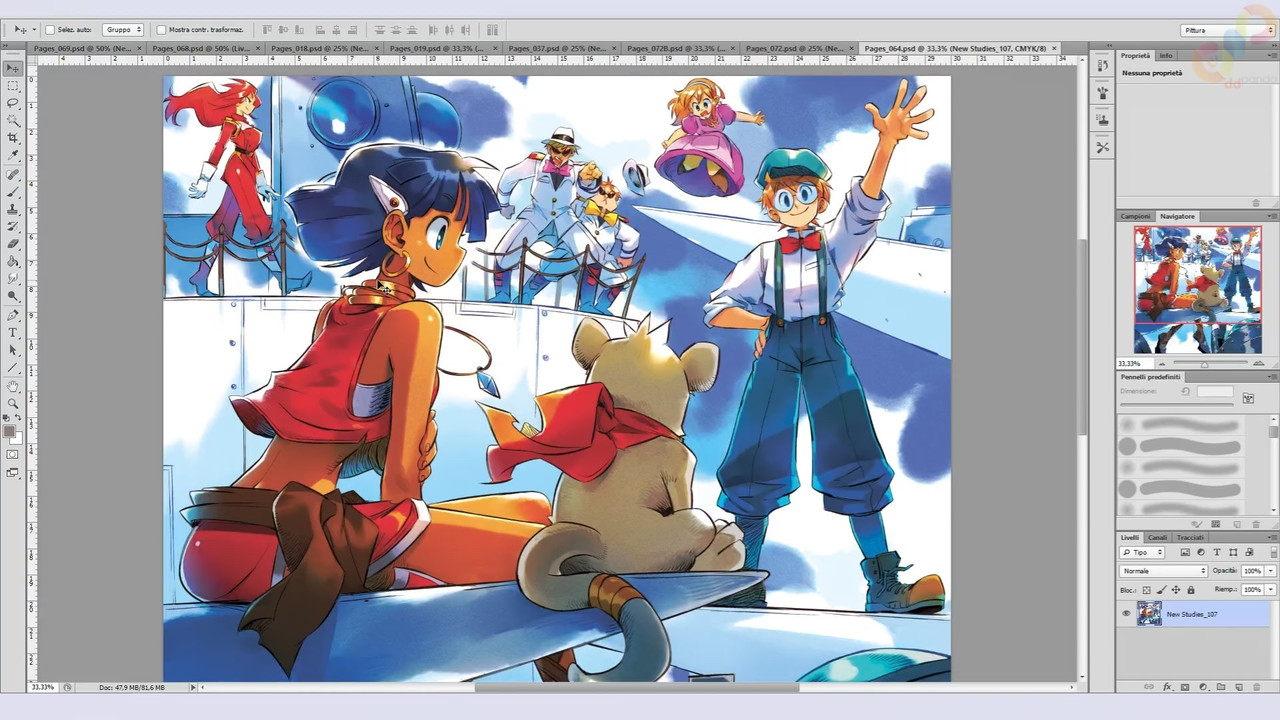Select the Path Selection tool
The height and width of the screenshot is (720, 1280).
click(13, 350)
